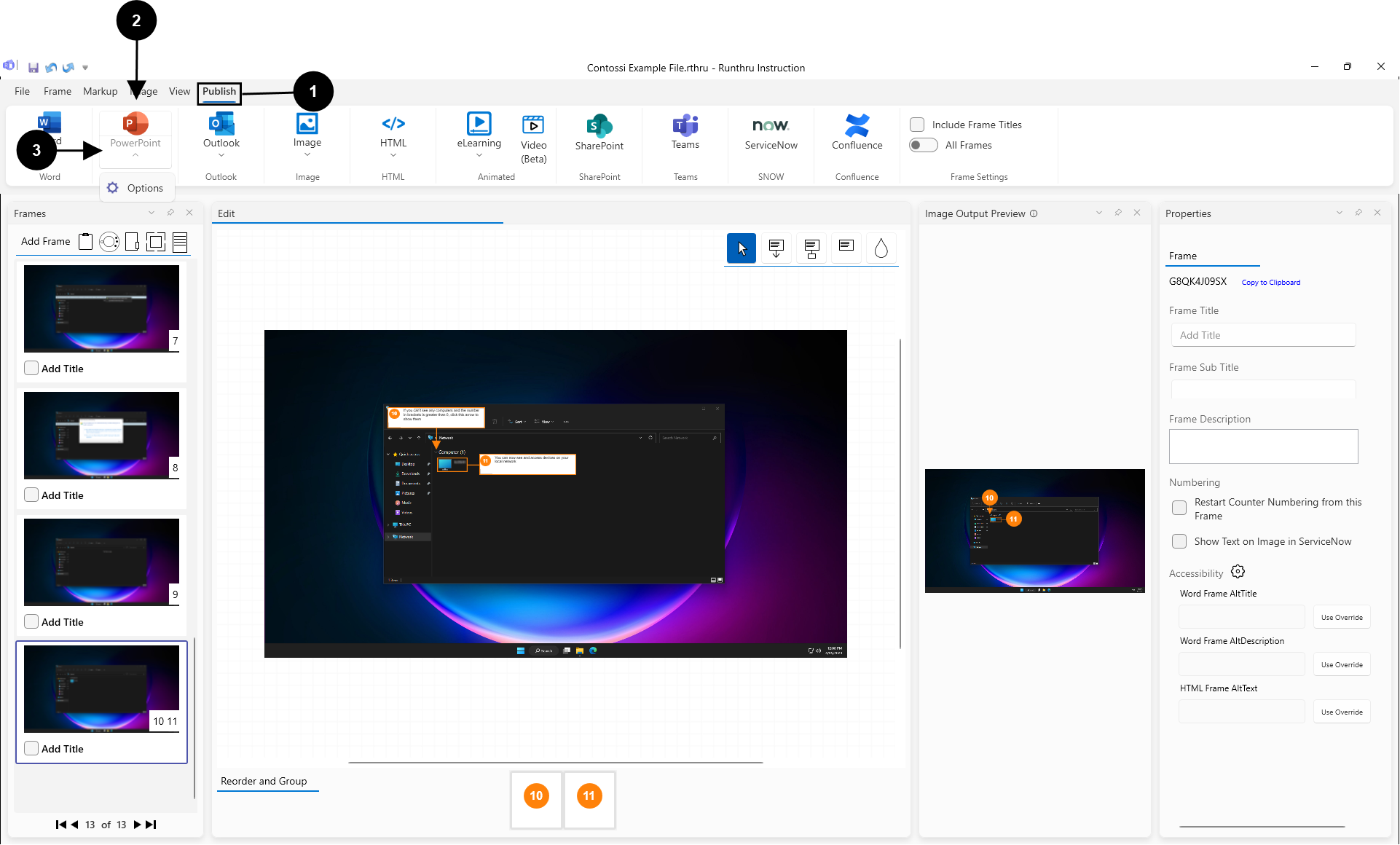Select the eLearning publish icon

pyautogui.click(x=479, y=124)
